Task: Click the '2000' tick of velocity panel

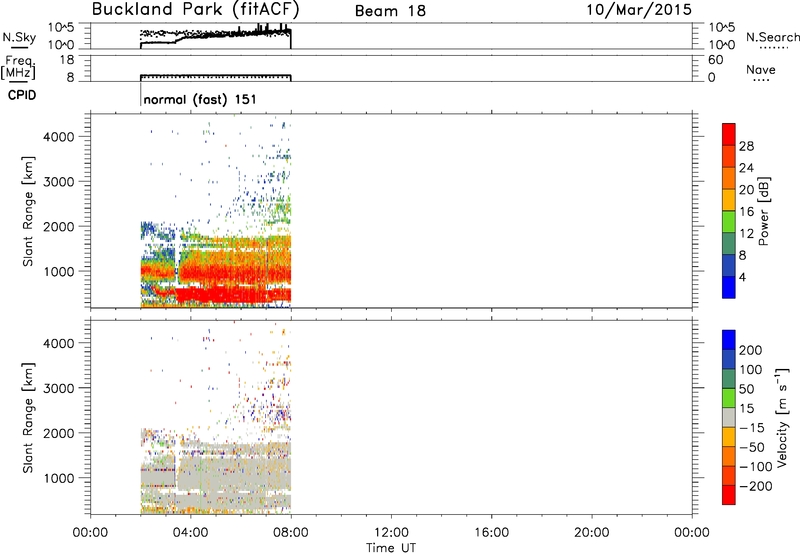Action: coord(59,433)
